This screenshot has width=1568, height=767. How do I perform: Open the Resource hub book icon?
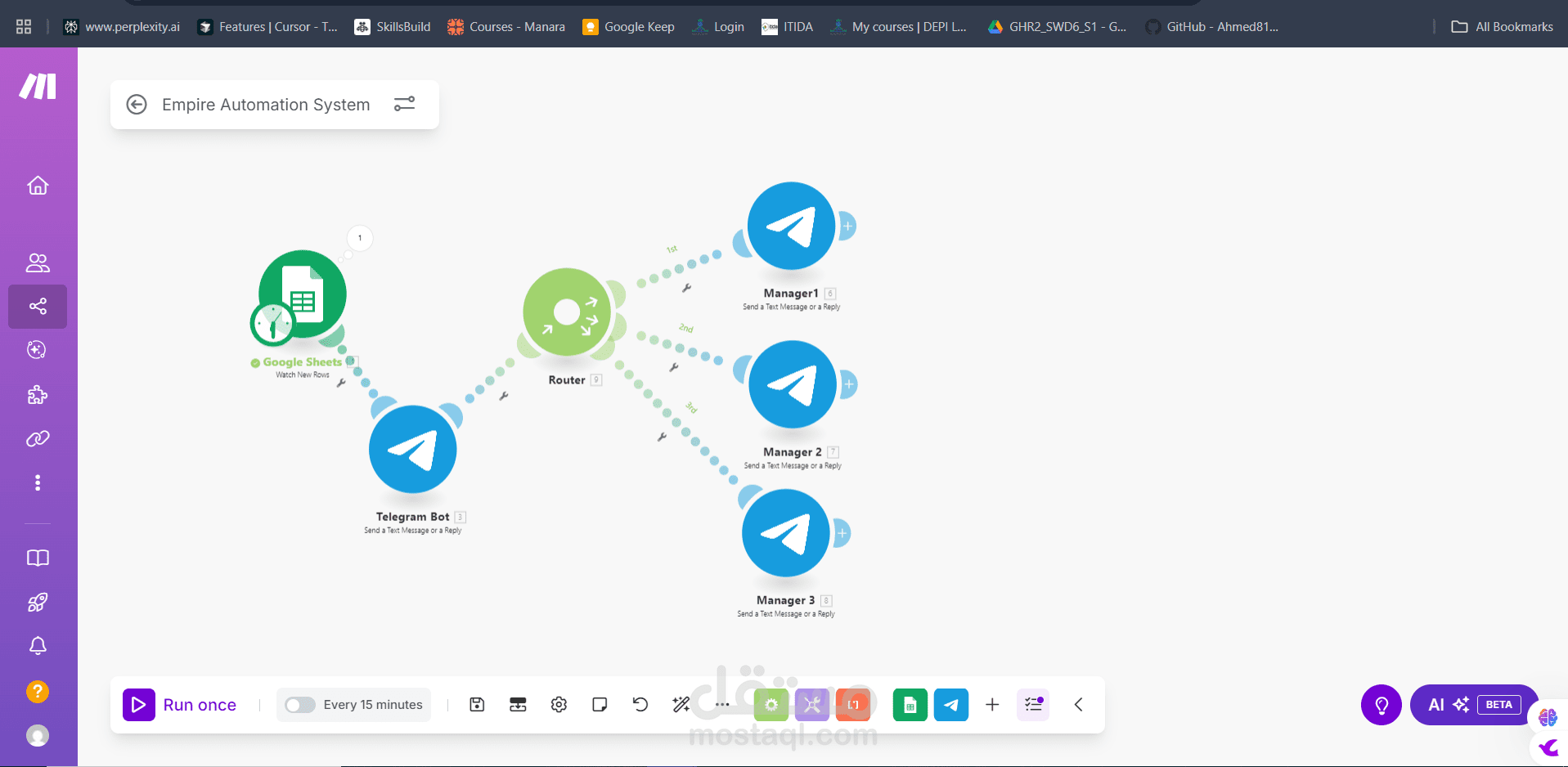click(x=38, y=558)
